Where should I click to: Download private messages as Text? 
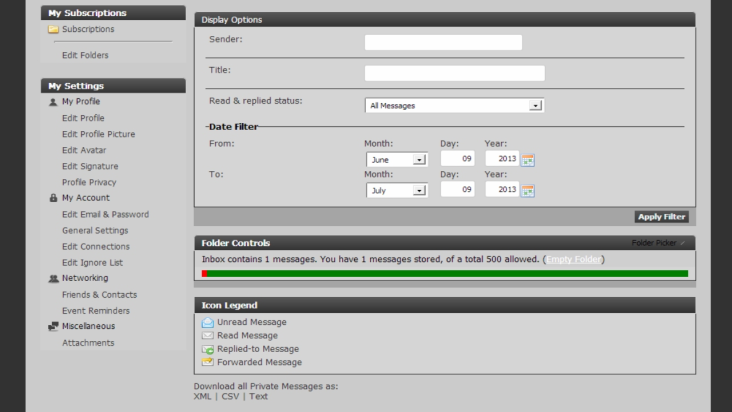(x=258, y=397)
